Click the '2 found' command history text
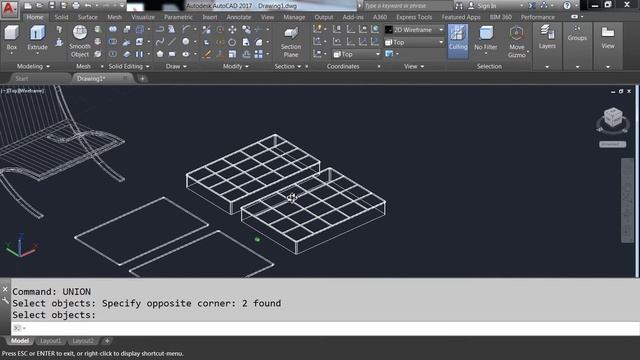This screenshot has width=640, height=360. point(262,303)
